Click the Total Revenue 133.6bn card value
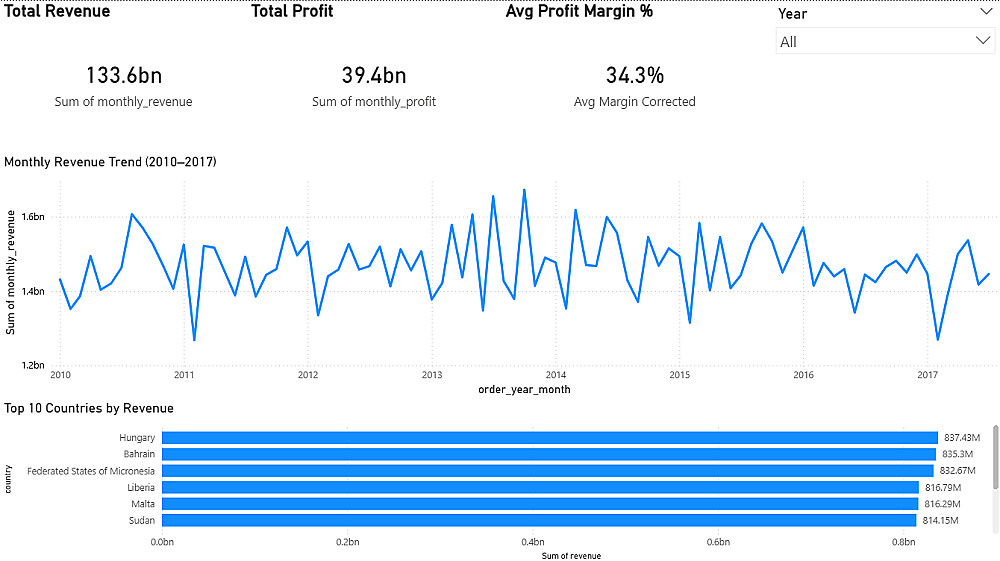This screenshot has width=1000, height=561. pos(123,75)
